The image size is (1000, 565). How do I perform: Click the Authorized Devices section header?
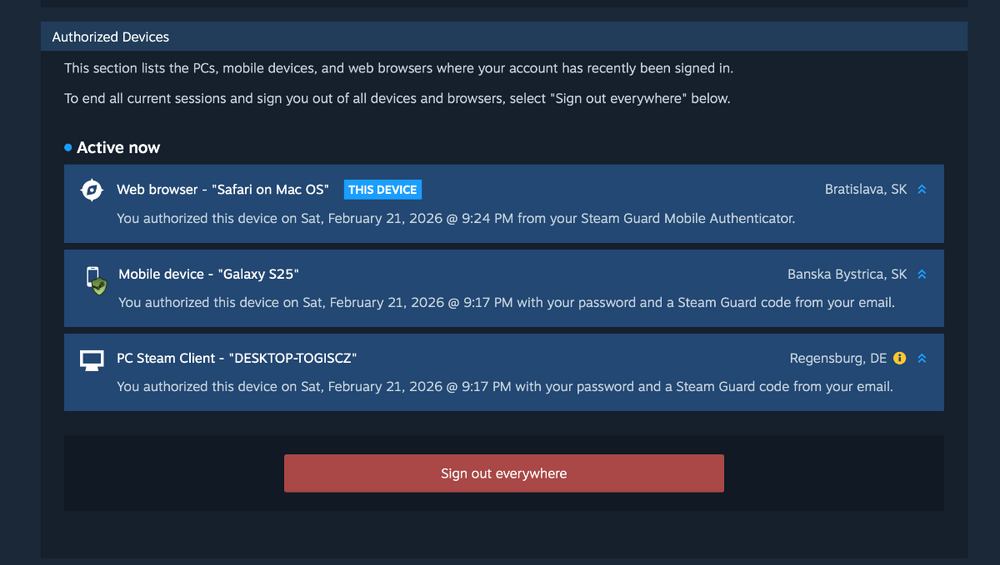pyautogui.click(x=111, y=37)
